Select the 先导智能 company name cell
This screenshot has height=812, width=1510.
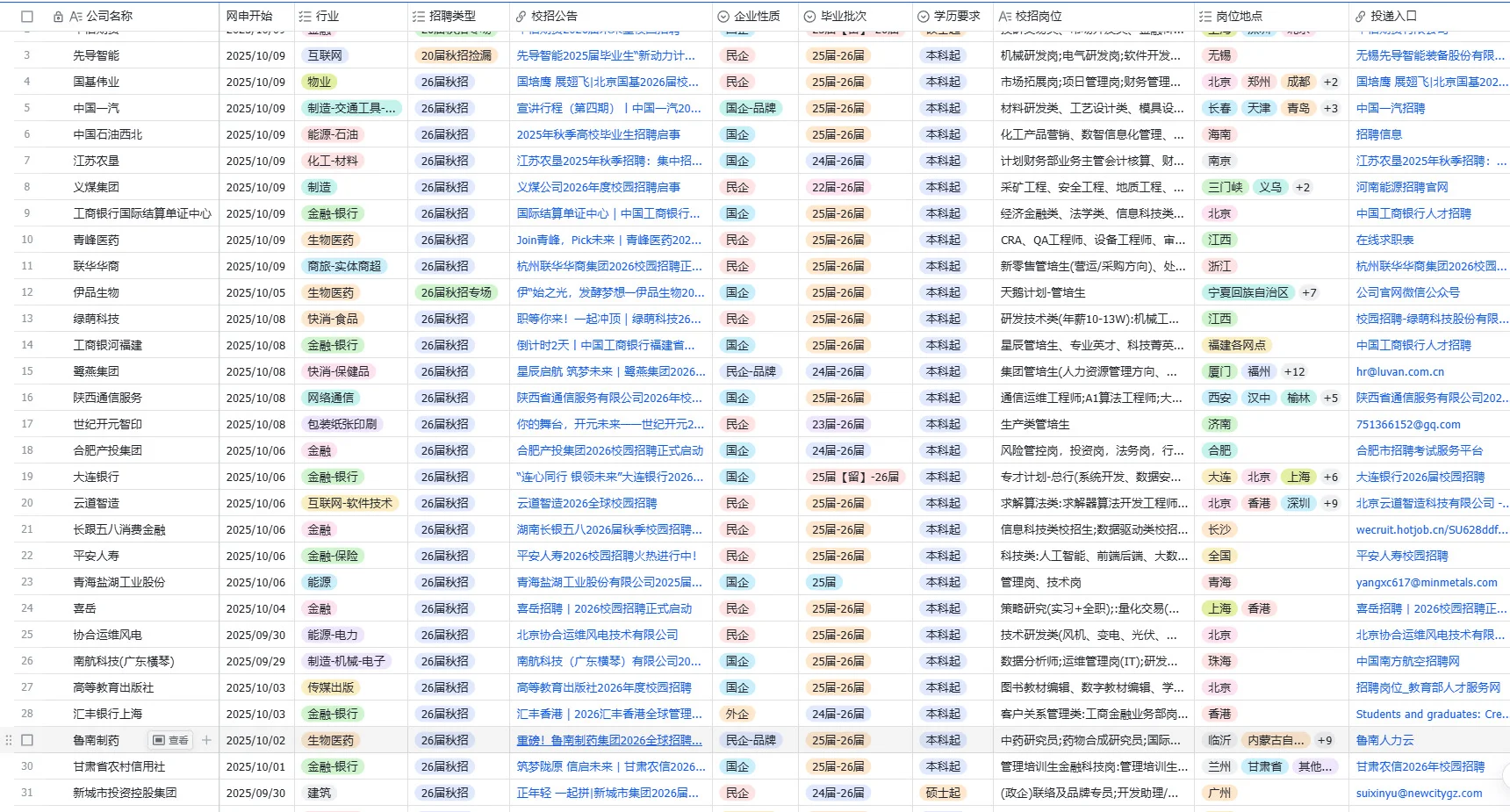[x=131, y=55]
